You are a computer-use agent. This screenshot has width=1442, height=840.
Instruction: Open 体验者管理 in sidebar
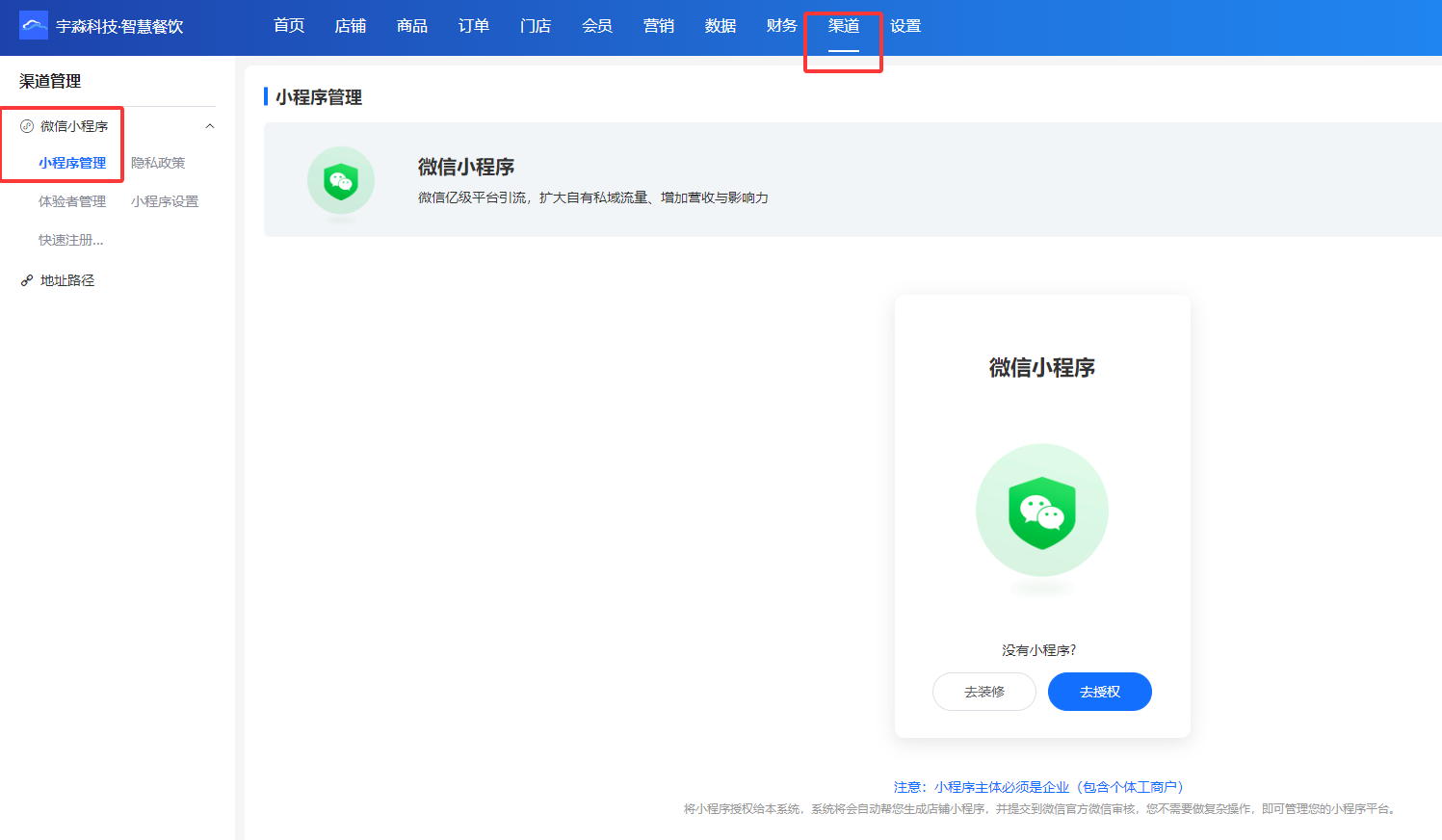(x=72, y=201)
